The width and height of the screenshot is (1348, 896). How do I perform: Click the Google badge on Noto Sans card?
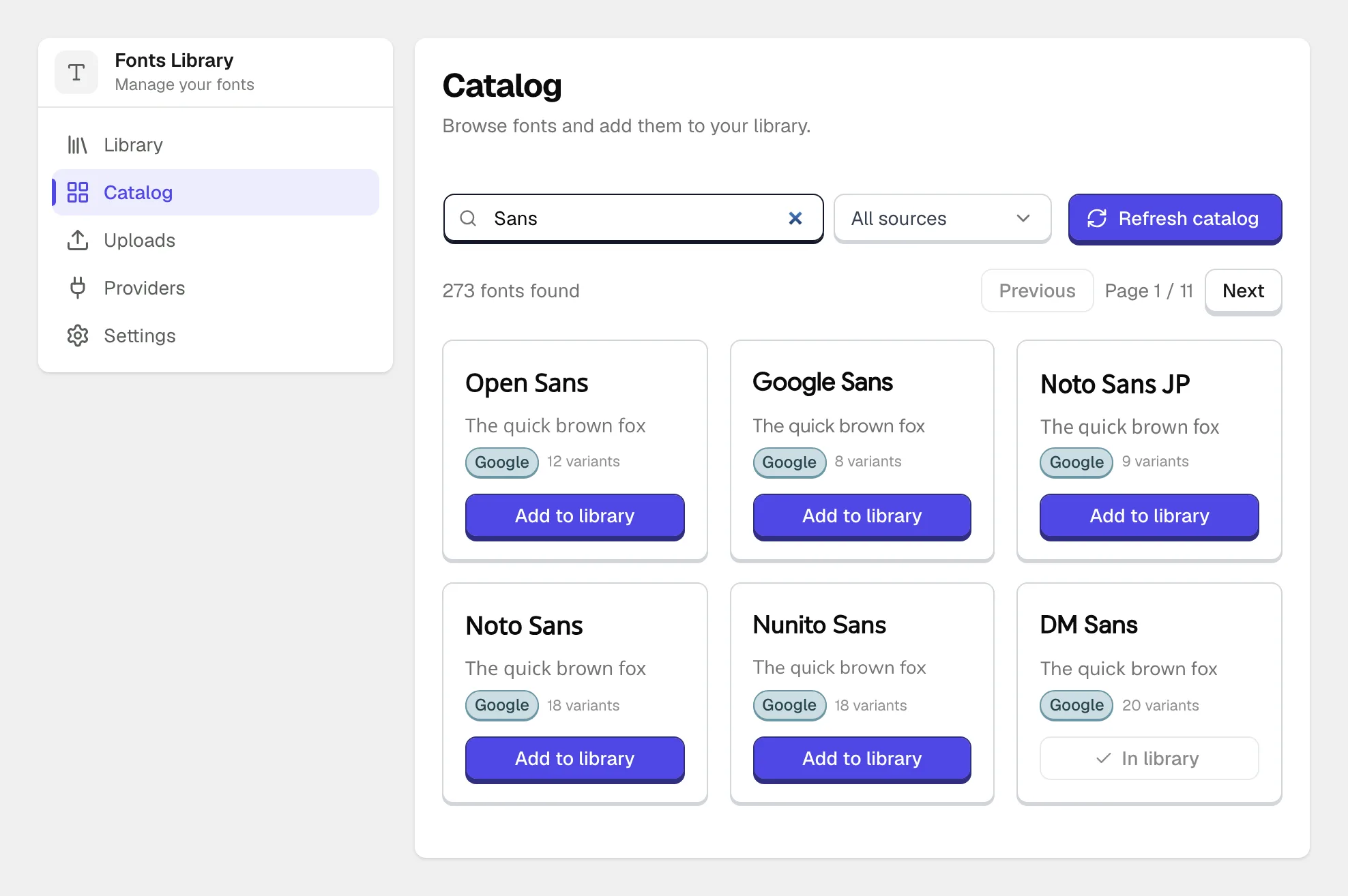click(502, 705)
